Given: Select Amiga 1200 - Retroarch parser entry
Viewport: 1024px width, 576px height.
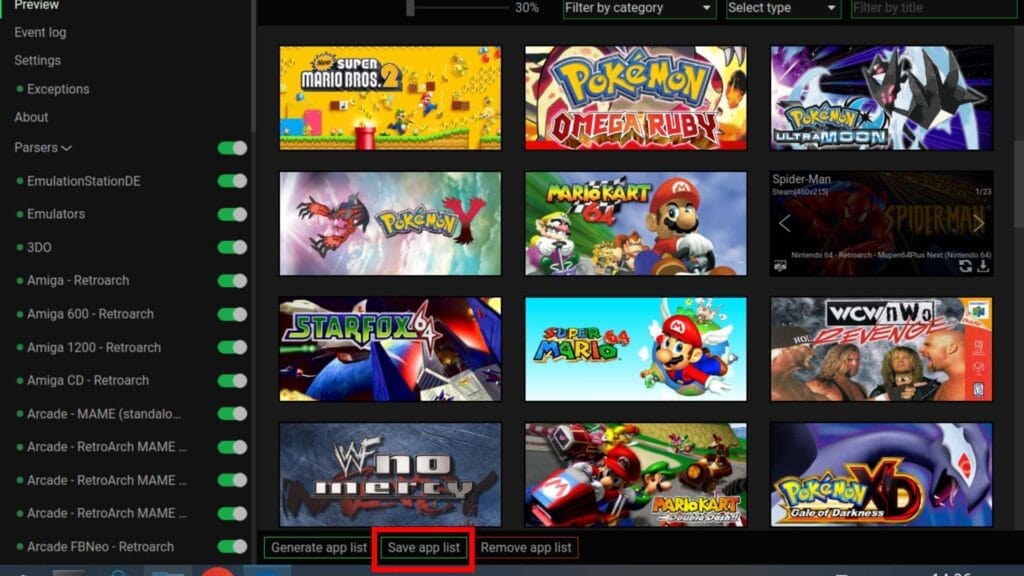Looking at the screenshot, I should coord(93,347).
